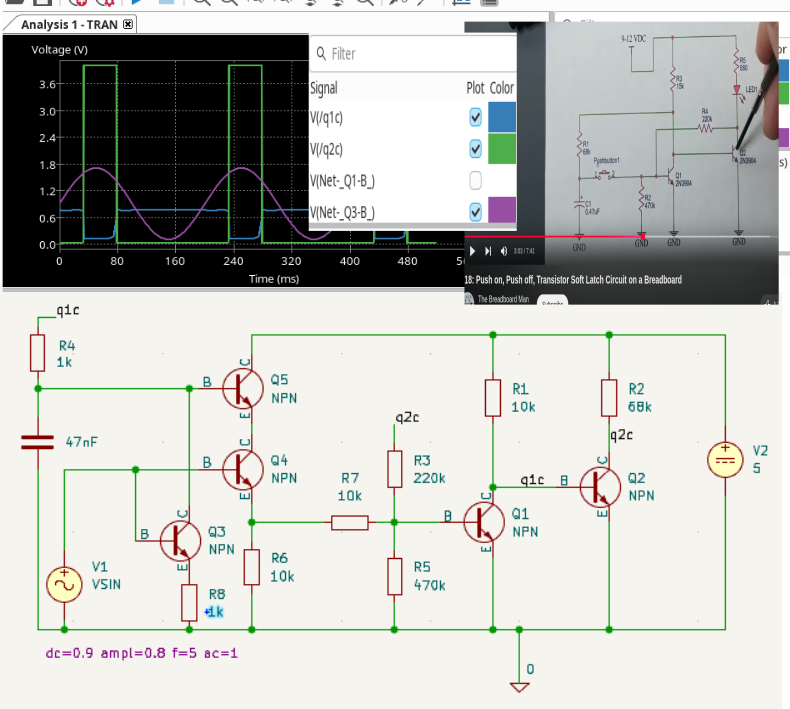Select the 47nF capacitor symbol

pos(38,442)
